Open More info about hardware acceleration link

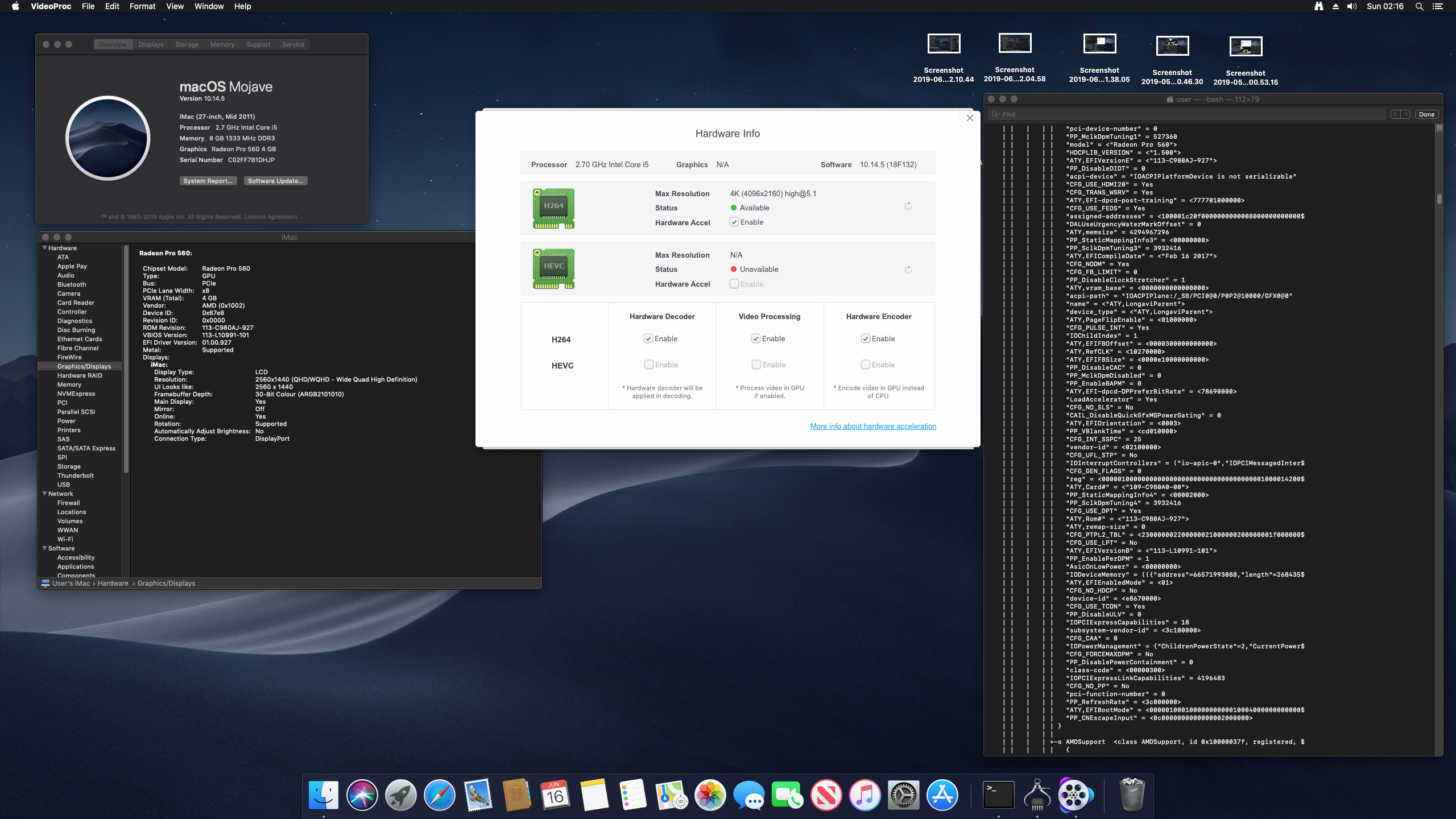pyautogui.click(x=873, y=426)
